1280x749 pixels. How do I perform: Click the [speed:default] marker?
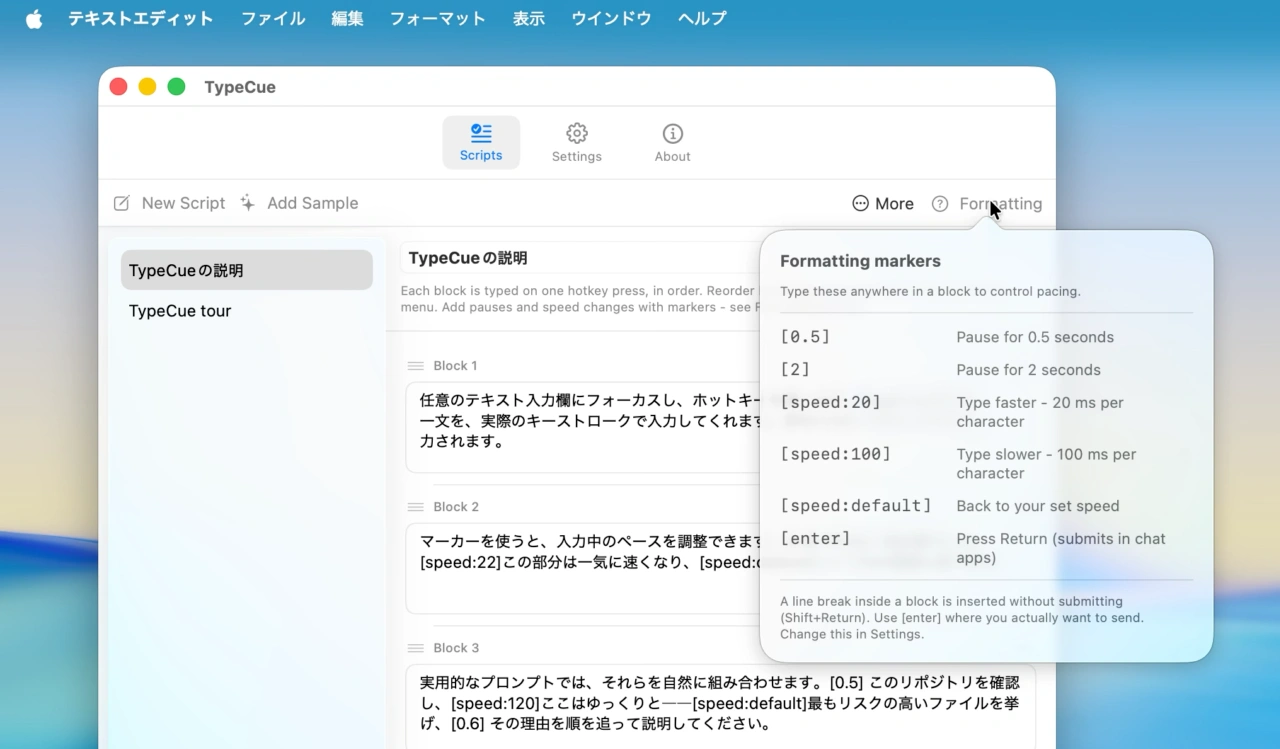pyautogui.click(x=855, y=506)
